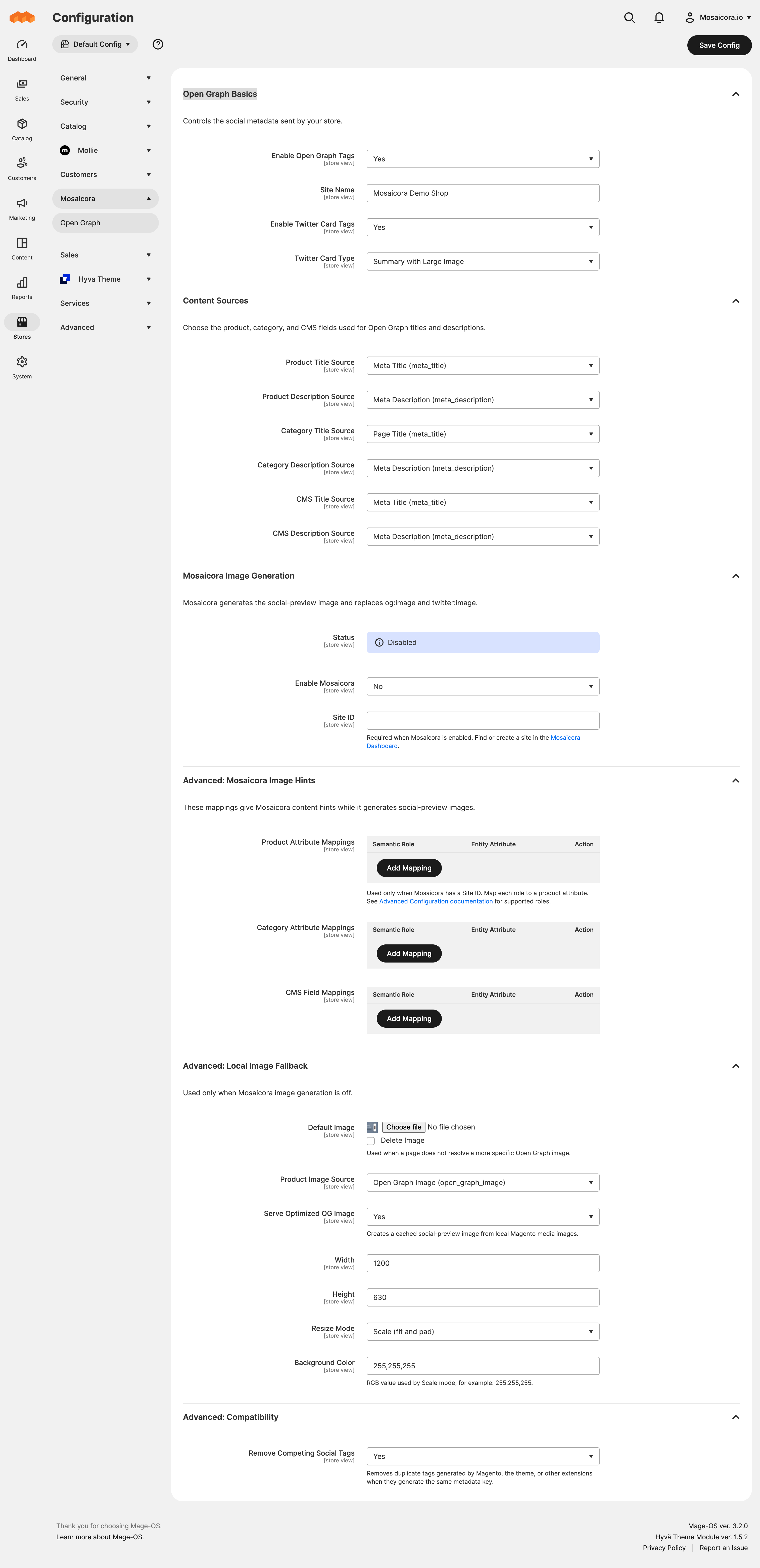Collapse Advanced: Local Image Fallback section
This screenshot has height=1568, width=760.
[x=735, y=1066]
